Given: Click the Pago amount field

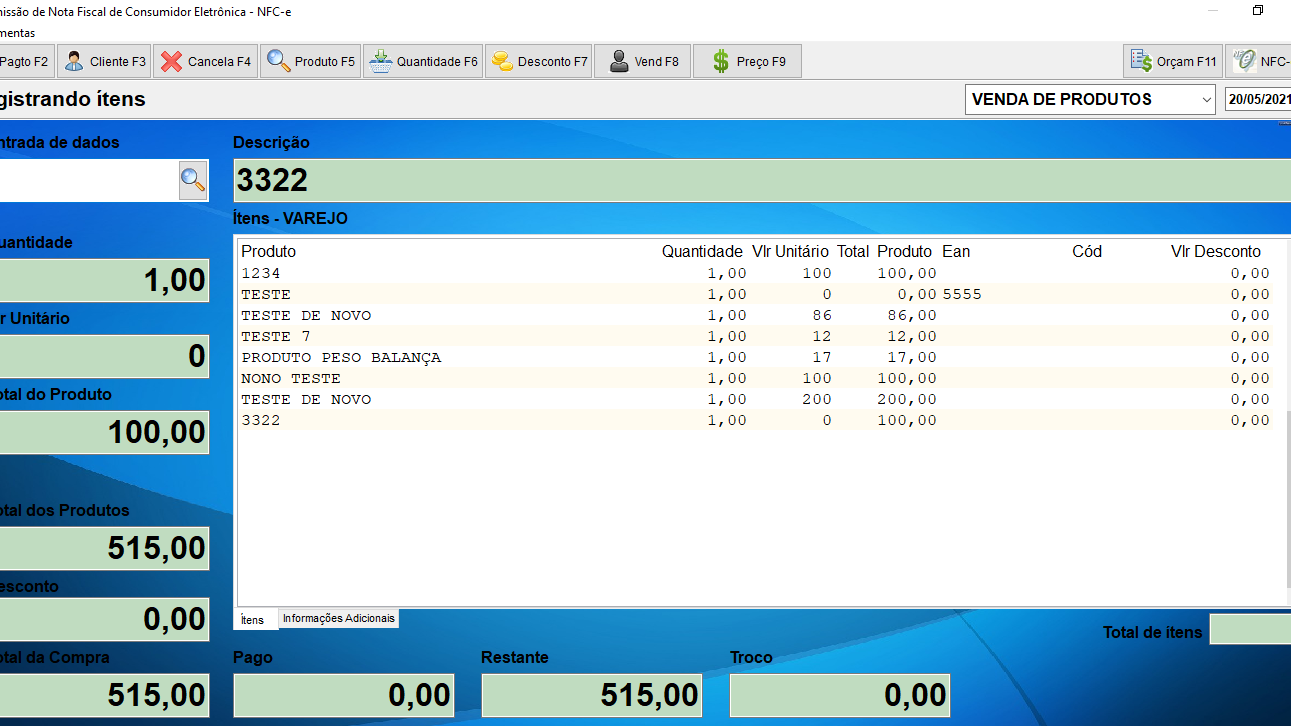Looking at the screenshot, I should pyautogui.click(x=344, y=695).
